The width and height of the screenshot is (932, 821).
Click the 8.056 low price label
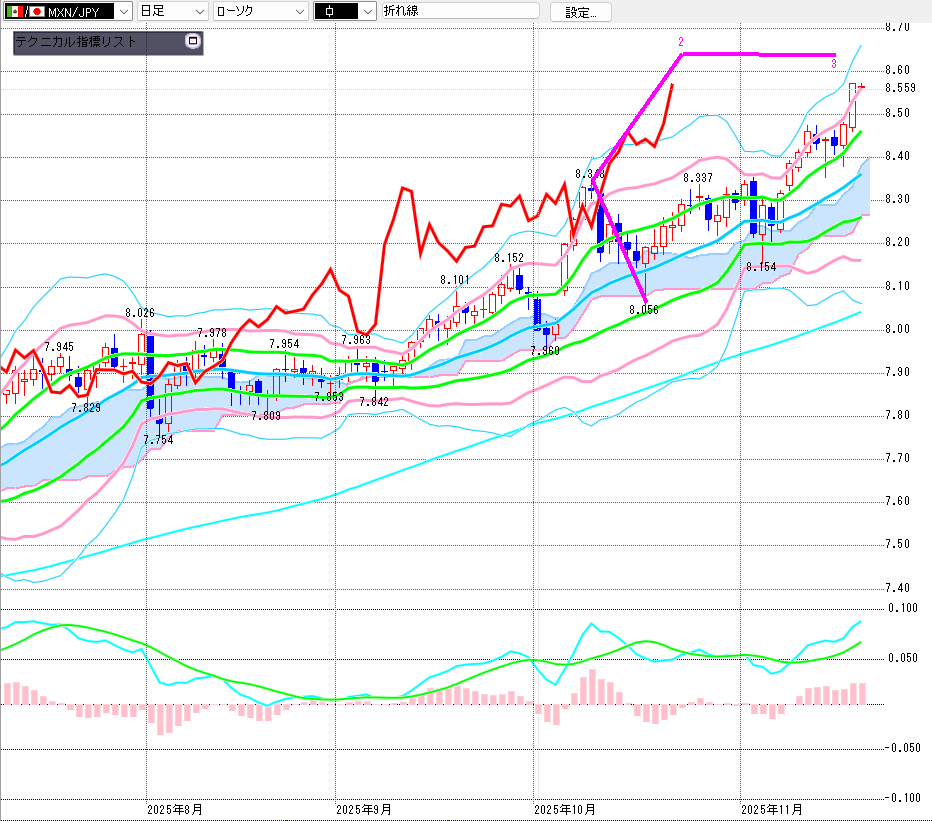click(x=643, y=310)
